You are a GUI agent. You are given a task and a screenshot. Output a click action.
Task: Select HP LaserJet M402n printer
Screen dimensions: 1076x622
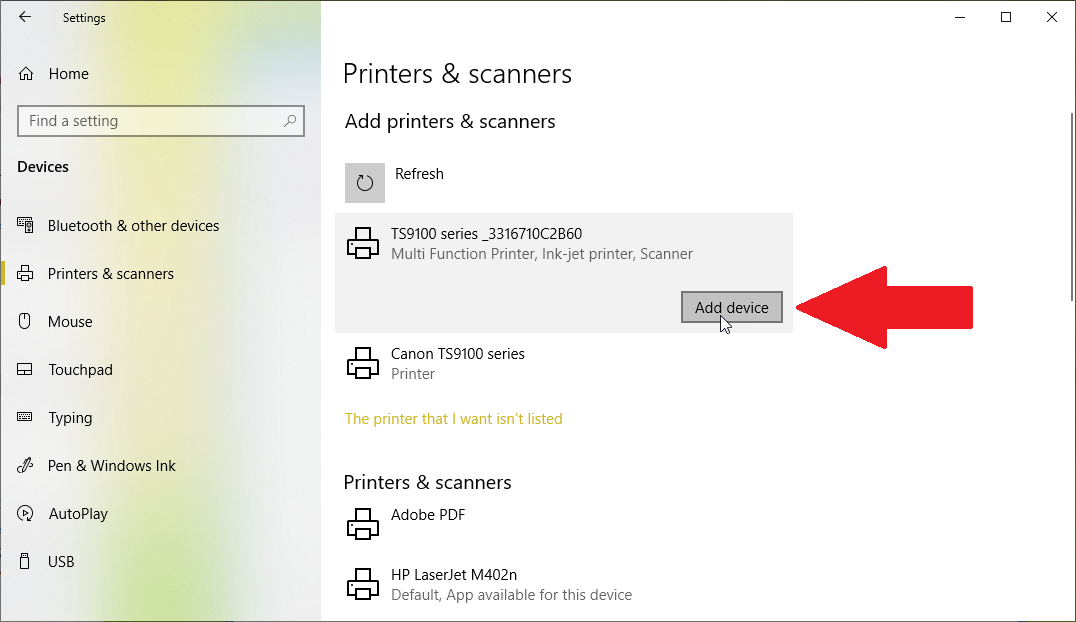(454, 575)
